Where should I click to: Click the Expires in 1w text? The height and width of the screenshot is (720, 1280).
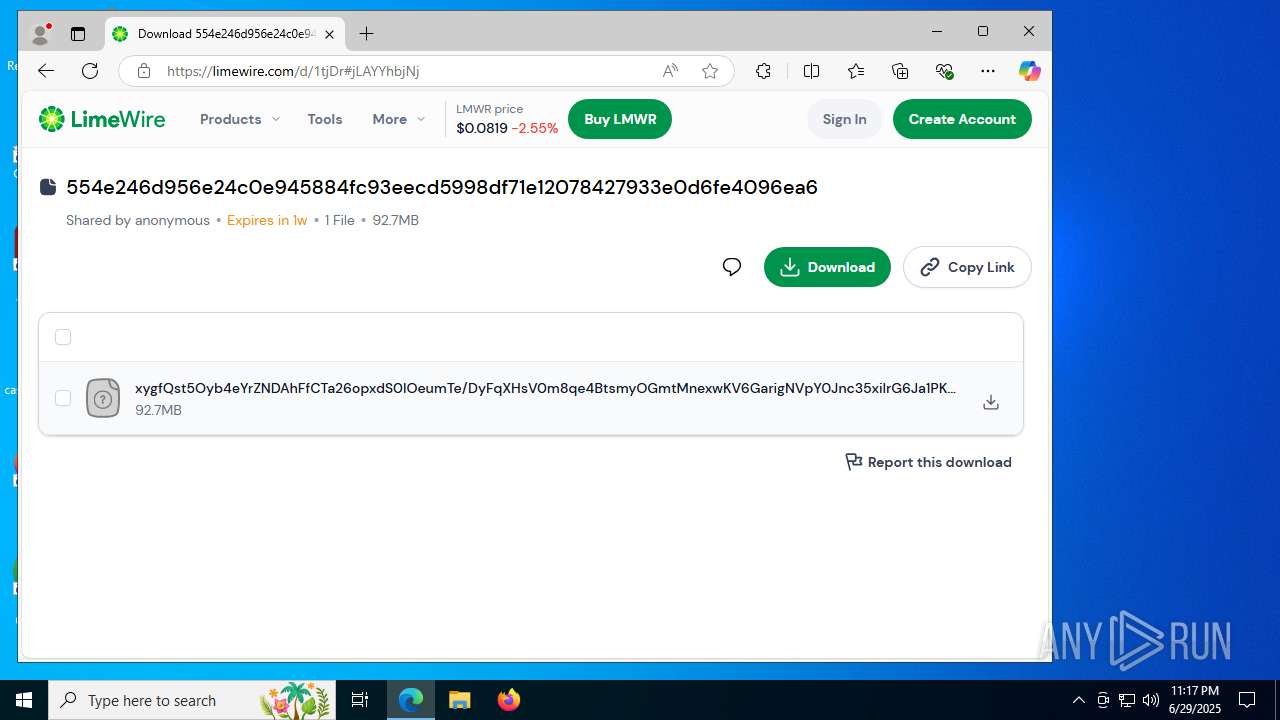[267, 220]
